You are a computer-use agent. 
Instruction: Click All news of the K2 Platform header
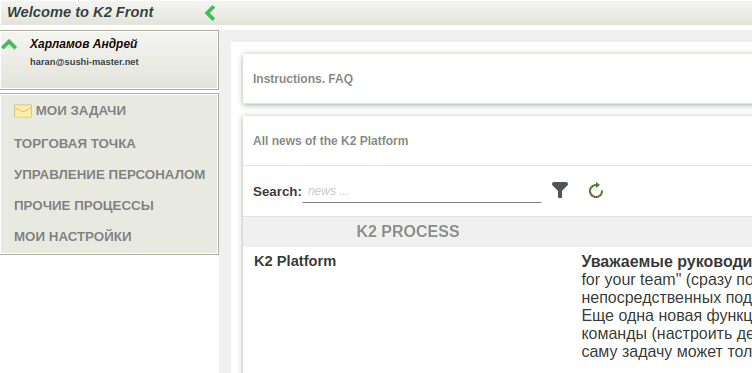click(x=331, y=141)
